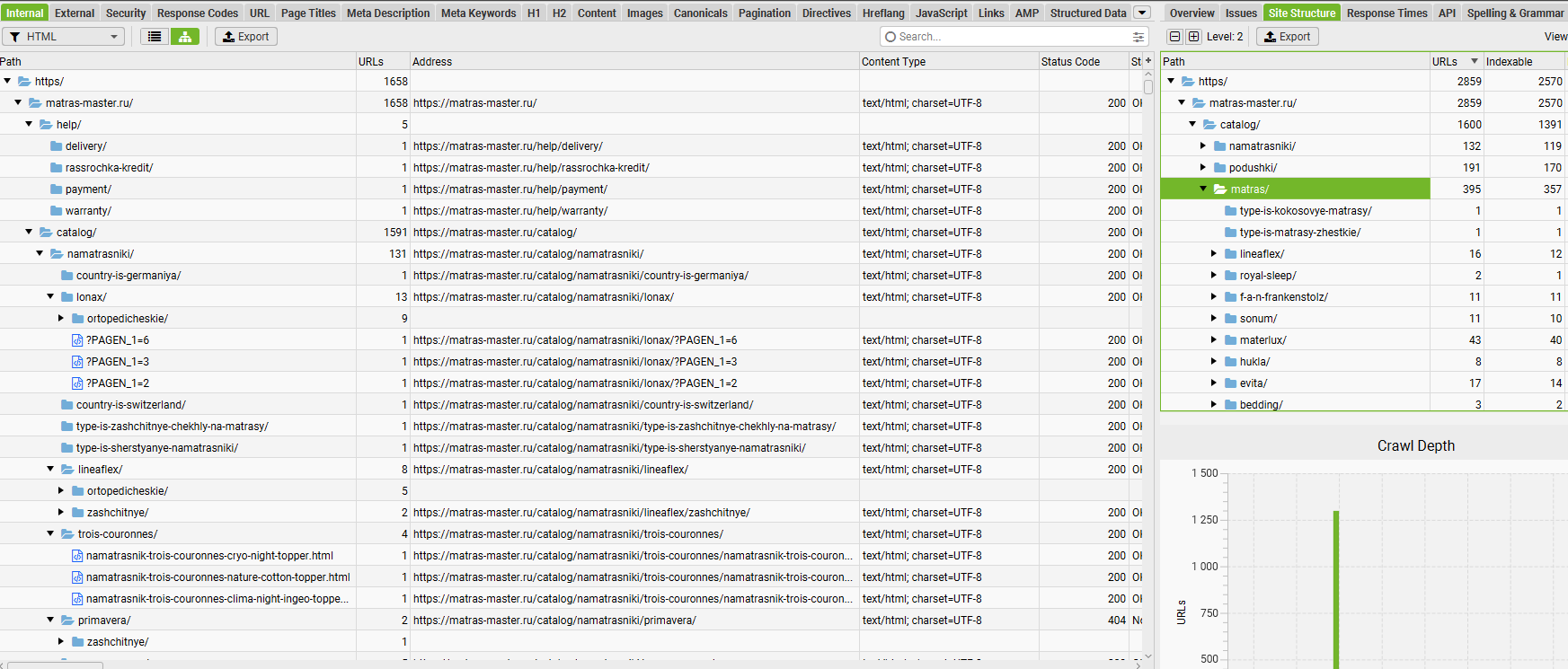
Task: Sort by URLs column arrow in Site Structure
Action: click(1475, 61)
